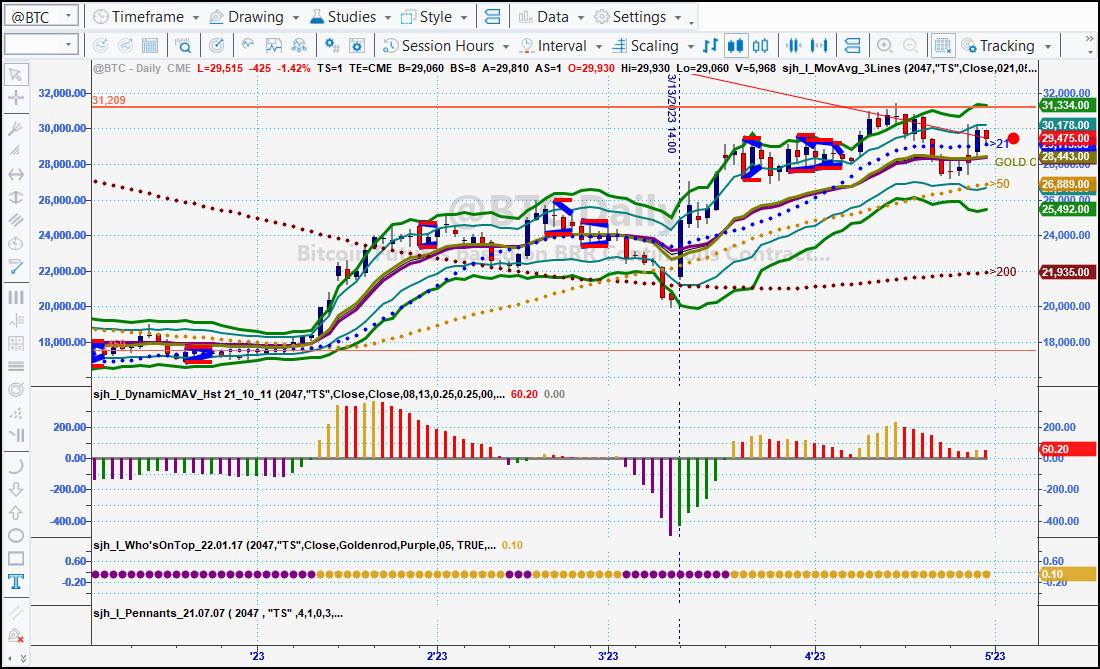Select the vertical double-arrow drawing tool
This screenshot has height=669, width=1100.
click(x=15, y=197)
